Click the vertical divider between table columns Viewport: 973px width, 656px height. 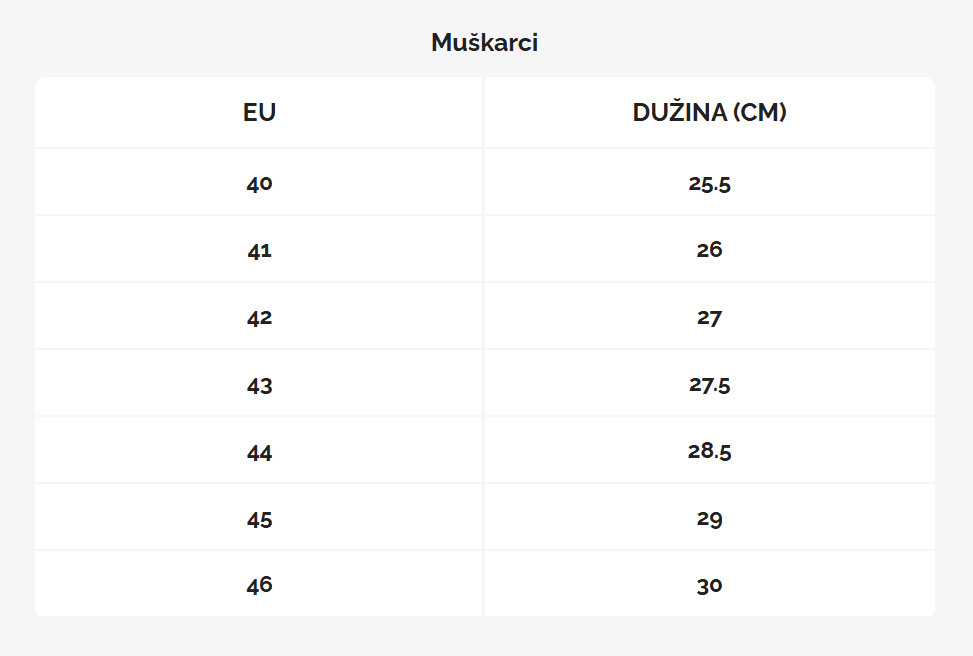pos(484,350)
